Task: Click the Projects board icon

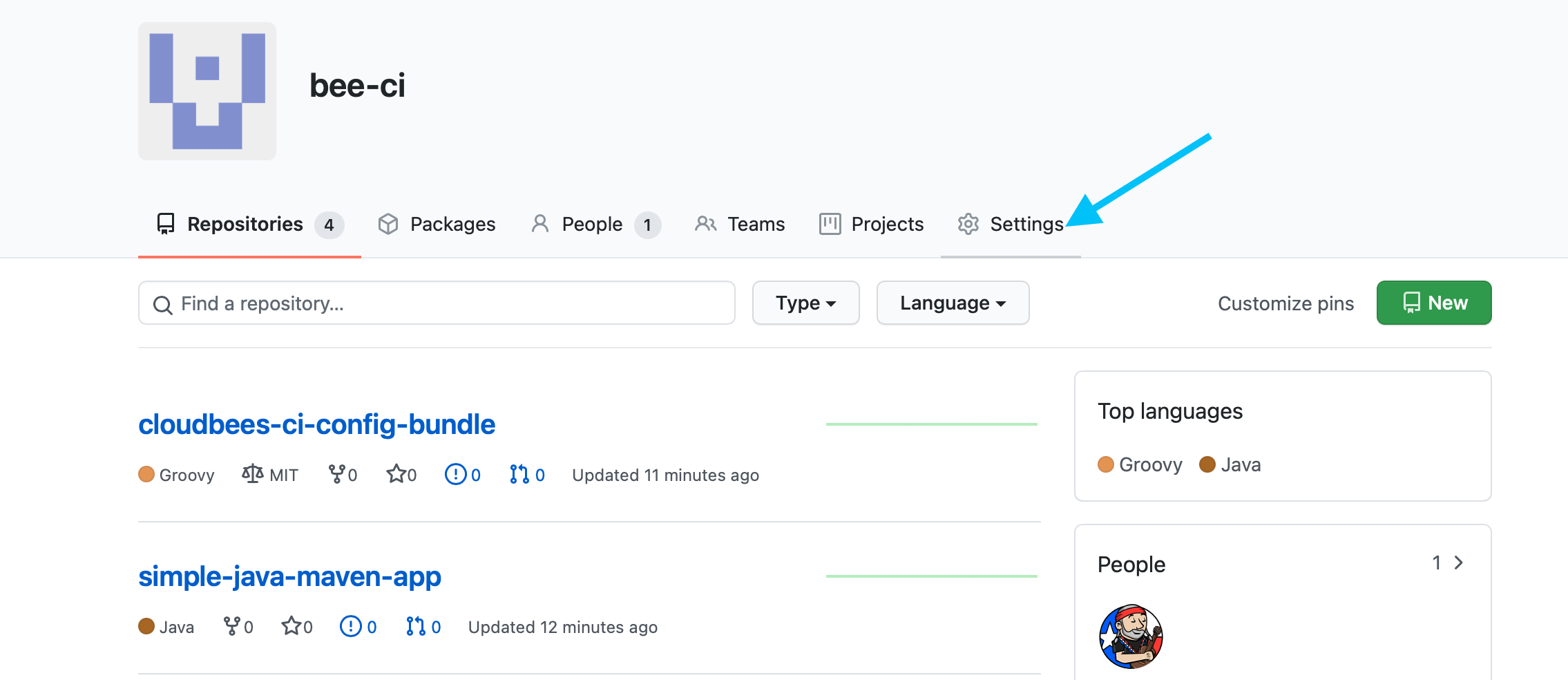Action: coord(829,224)
